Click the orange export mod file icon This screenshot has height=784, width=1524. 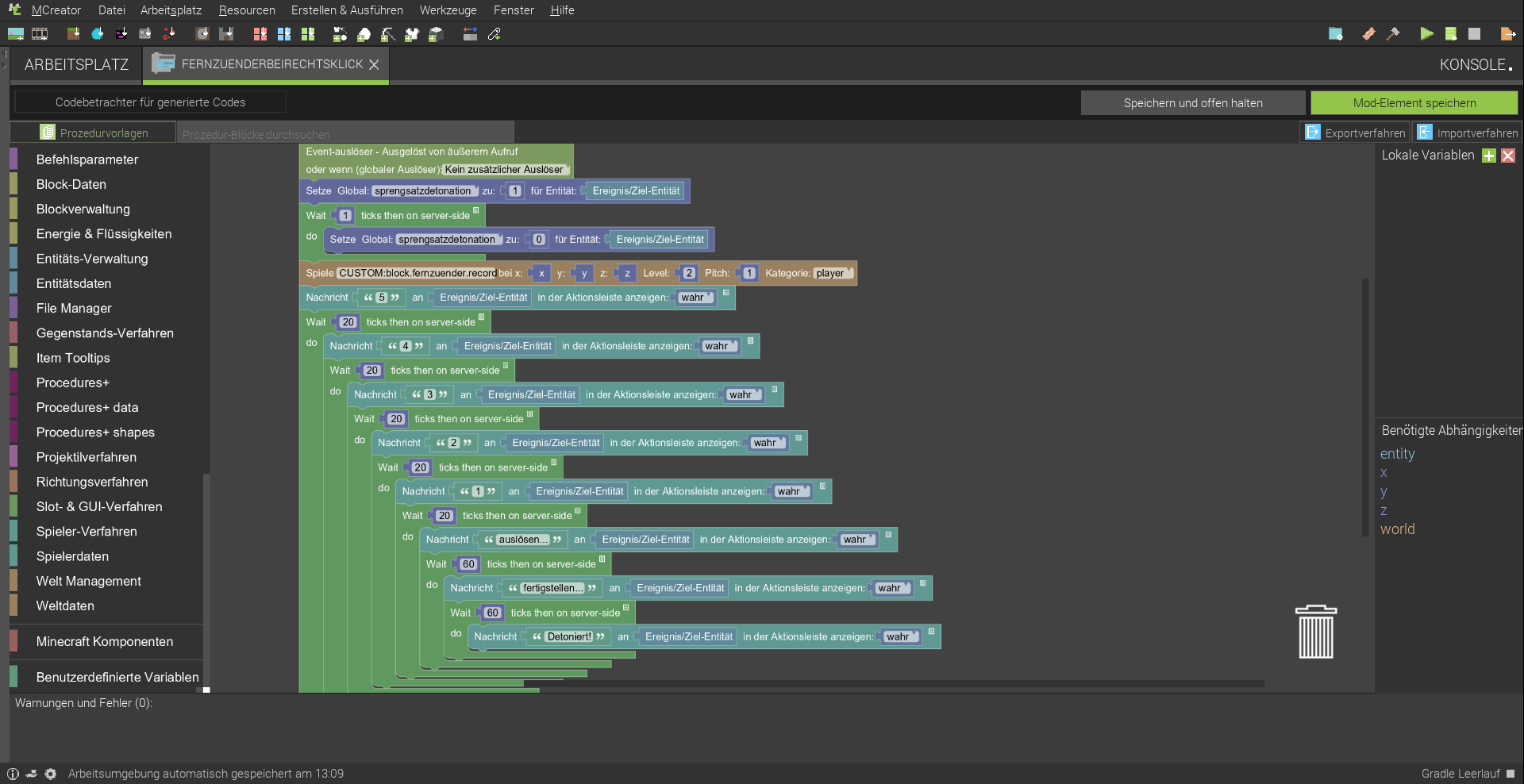pyautogui.click(x=1507, y=34)
